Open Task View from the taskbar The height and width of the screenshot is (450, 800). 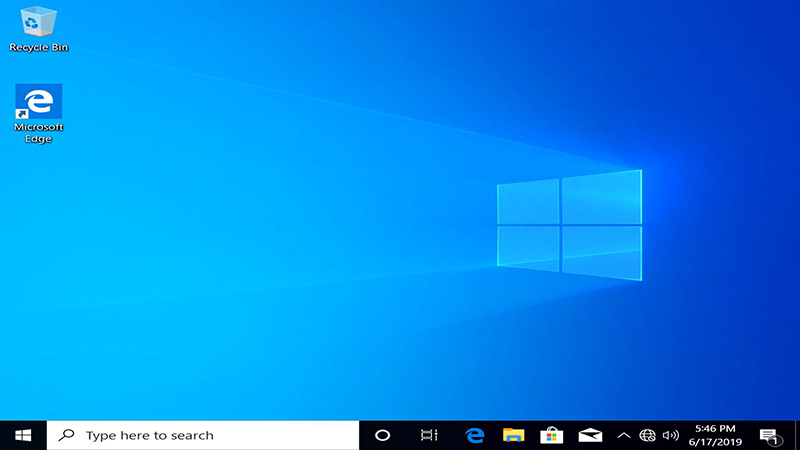pos(429,435)
